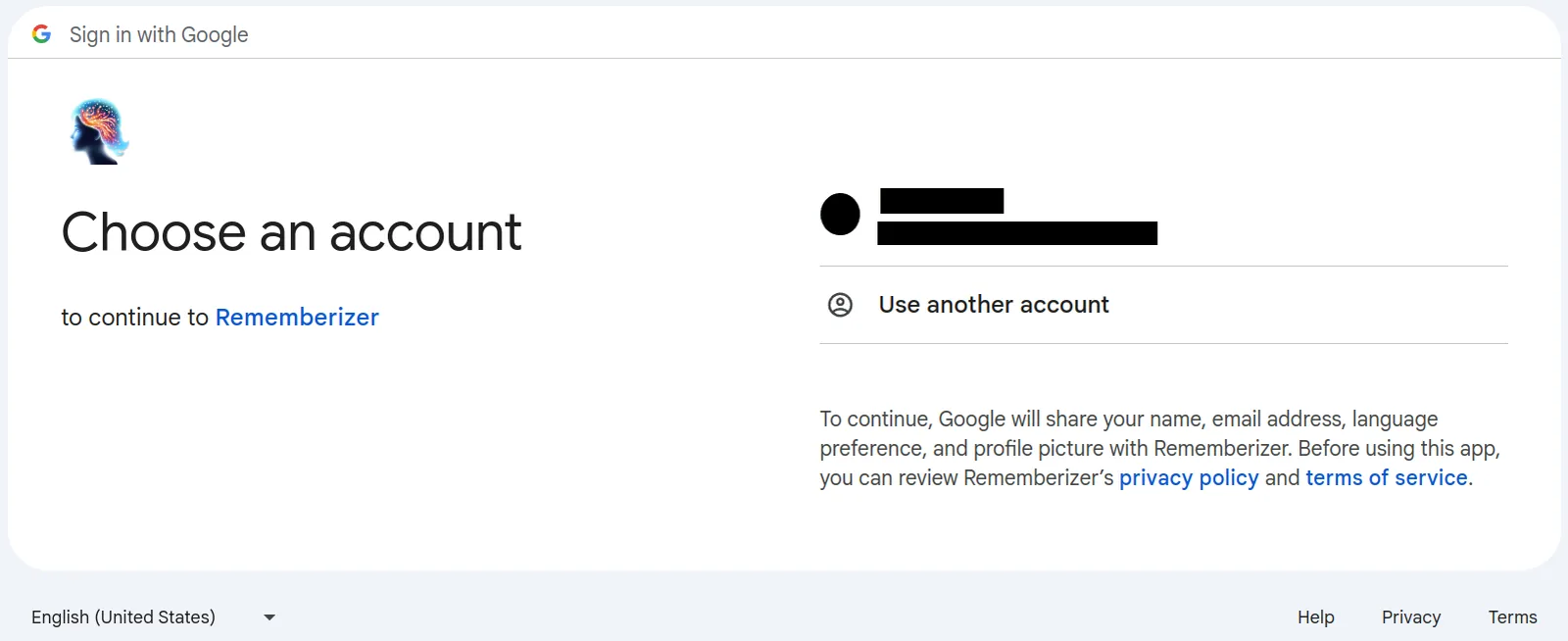Click the "to continue to" text

coord(135,318)
